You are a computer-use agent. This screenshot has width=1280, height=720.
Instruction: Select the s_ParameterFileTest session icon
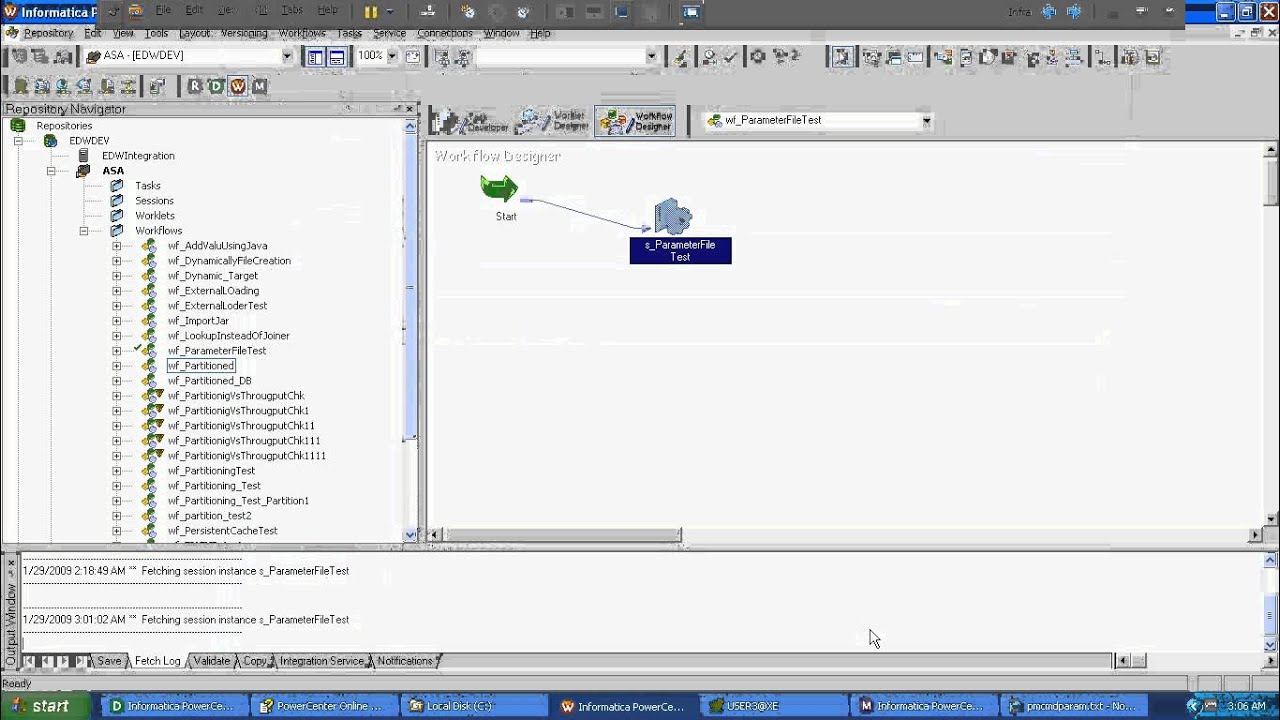click(x=673, y=217)
